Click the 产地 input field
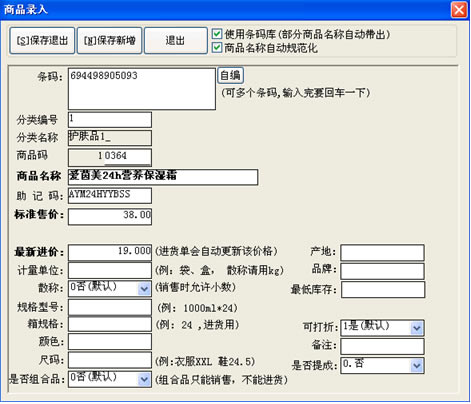Viewport: 471px width, 404px height. point(382,253)
